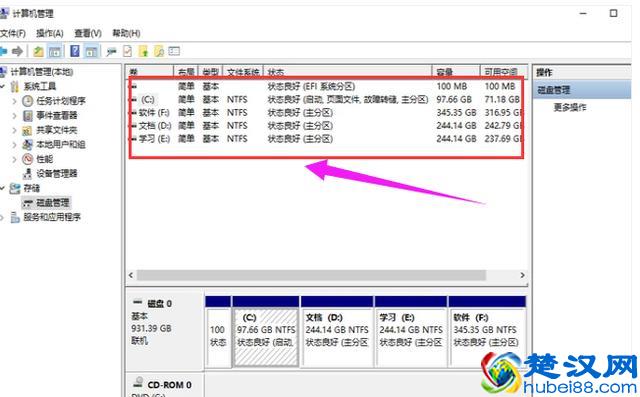Select 共享文件夹 in the tree
The height and width of the screenshot is (397, 640).
click(57, 130)
